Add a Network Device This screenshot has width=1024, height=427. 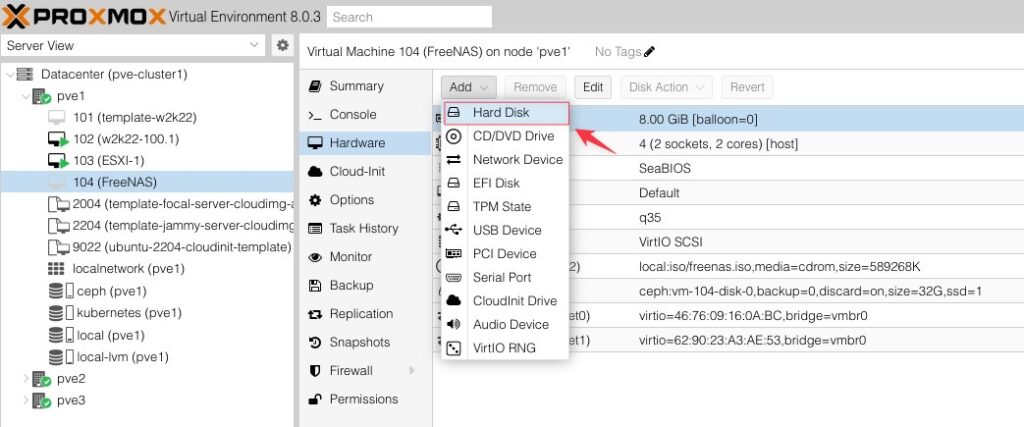(x=505, y=159)
